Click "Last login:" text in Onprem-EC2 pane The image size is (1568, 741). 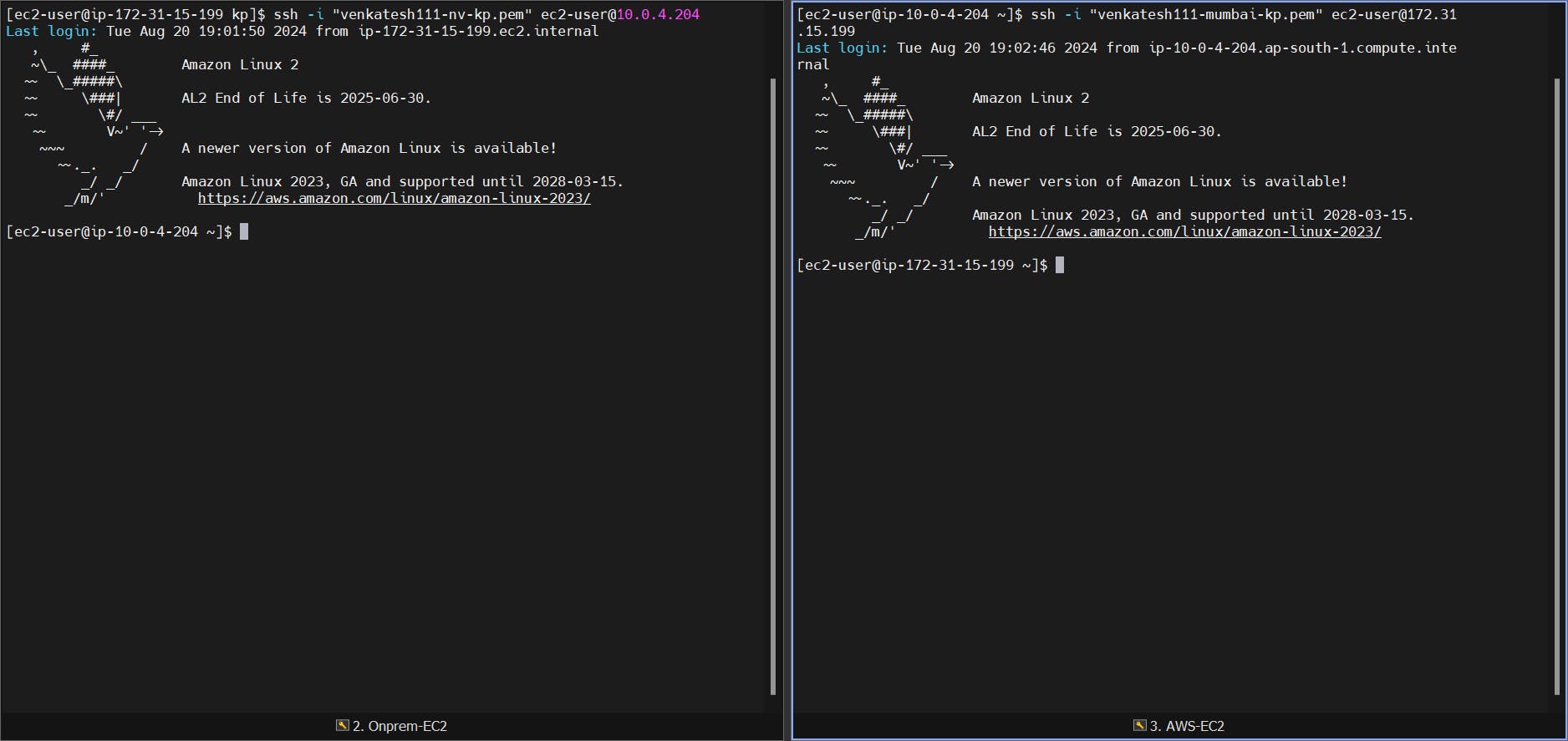tap(52, 31)
